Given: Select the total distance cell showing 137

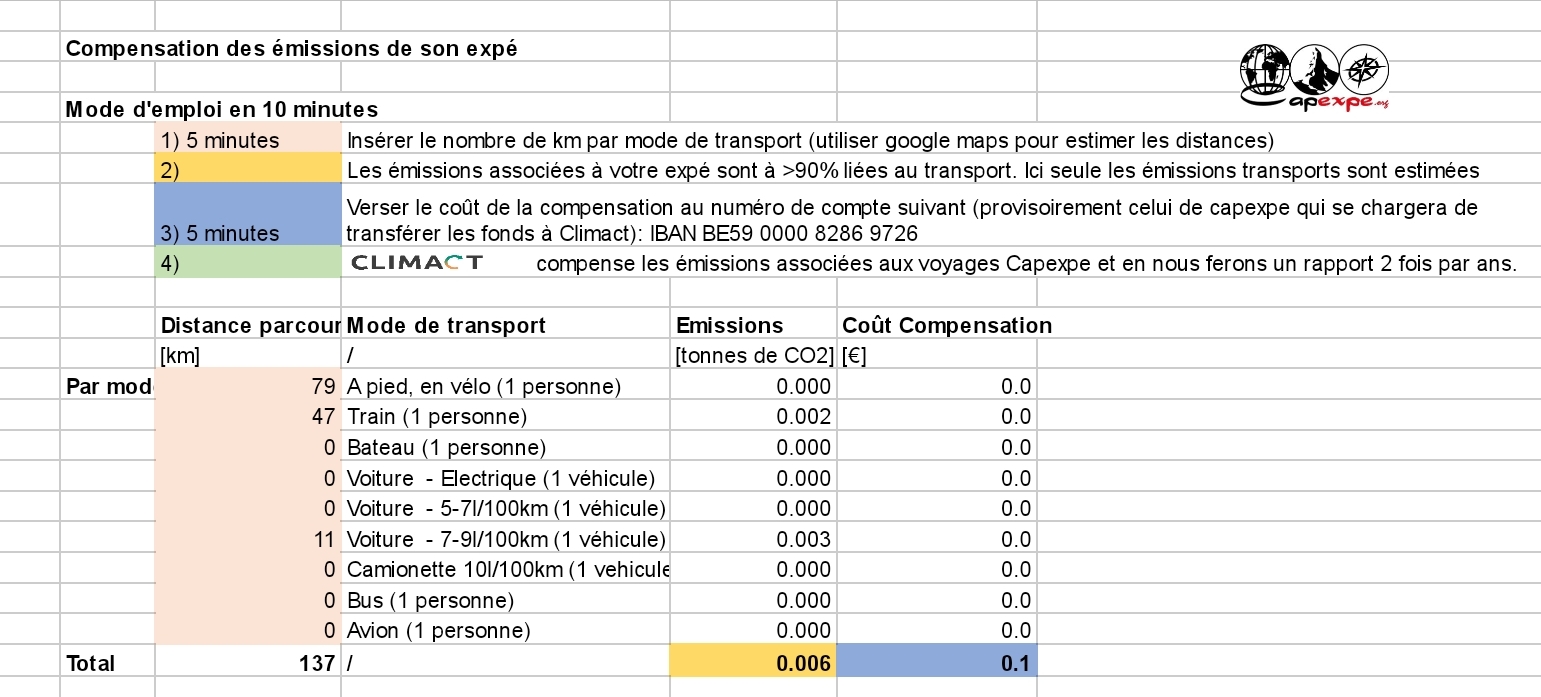Looking at the screenshot, I should point(248,662).
